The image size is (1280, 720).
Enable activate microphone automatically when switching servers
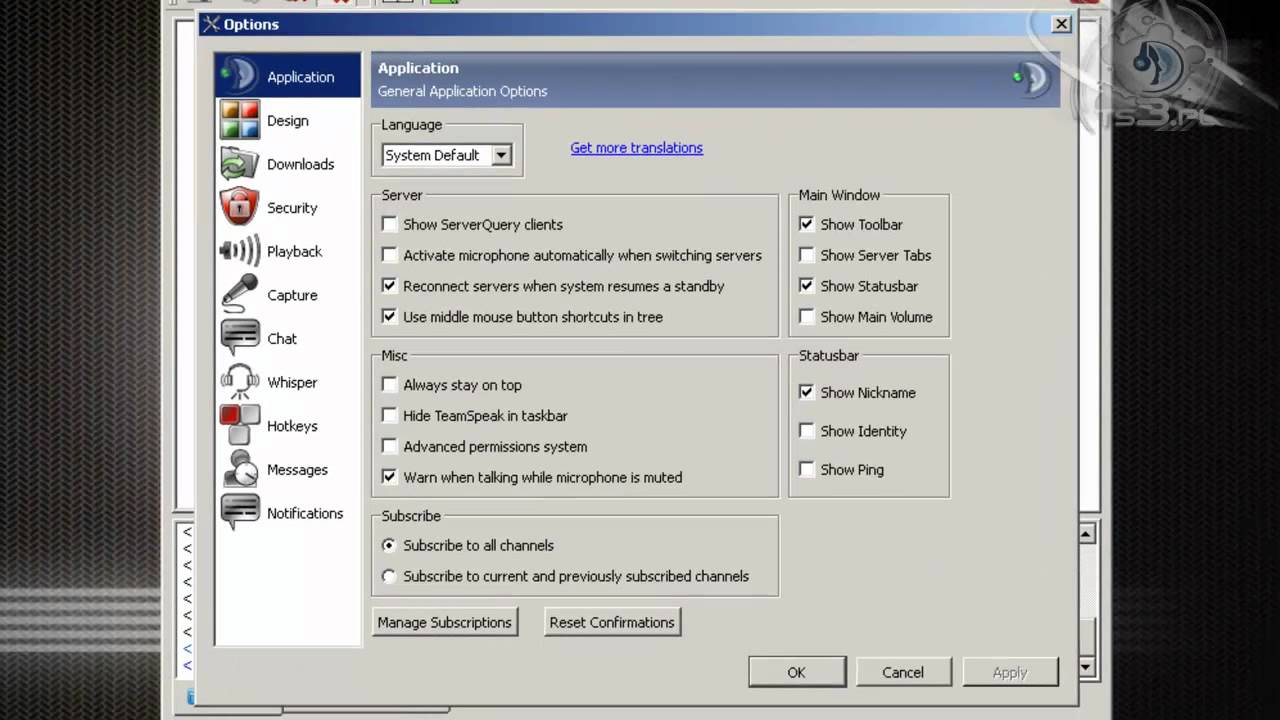coord(390,255)
